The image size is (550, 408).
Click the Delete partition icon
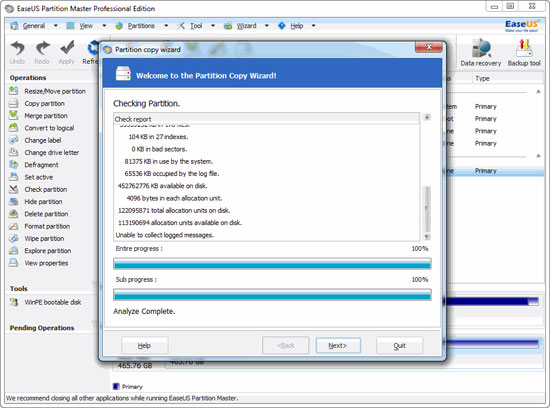[14, 214]
